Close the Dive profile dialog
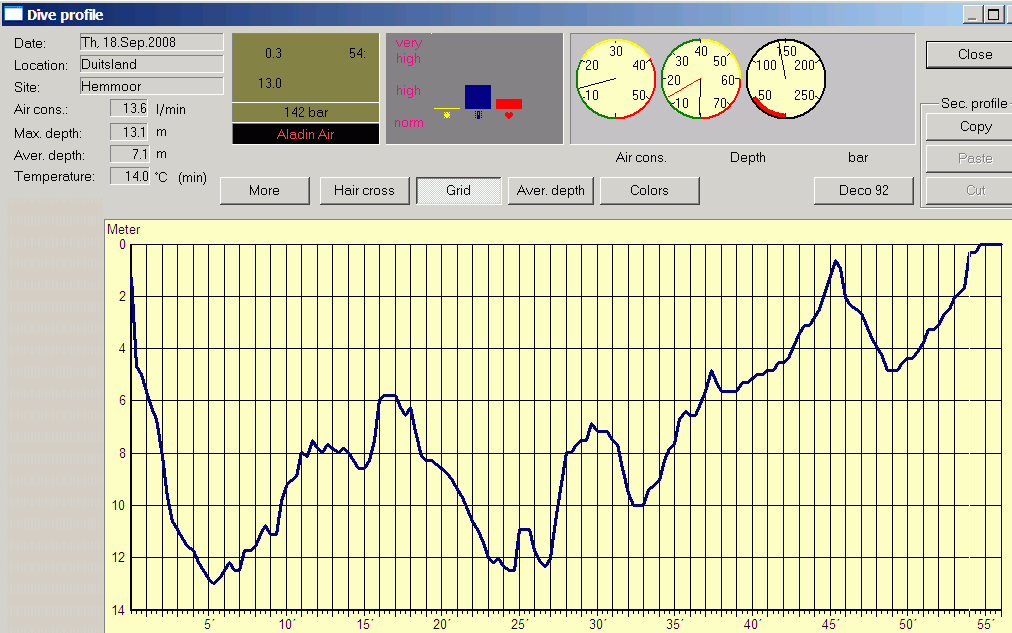 (x=969, y=55)
